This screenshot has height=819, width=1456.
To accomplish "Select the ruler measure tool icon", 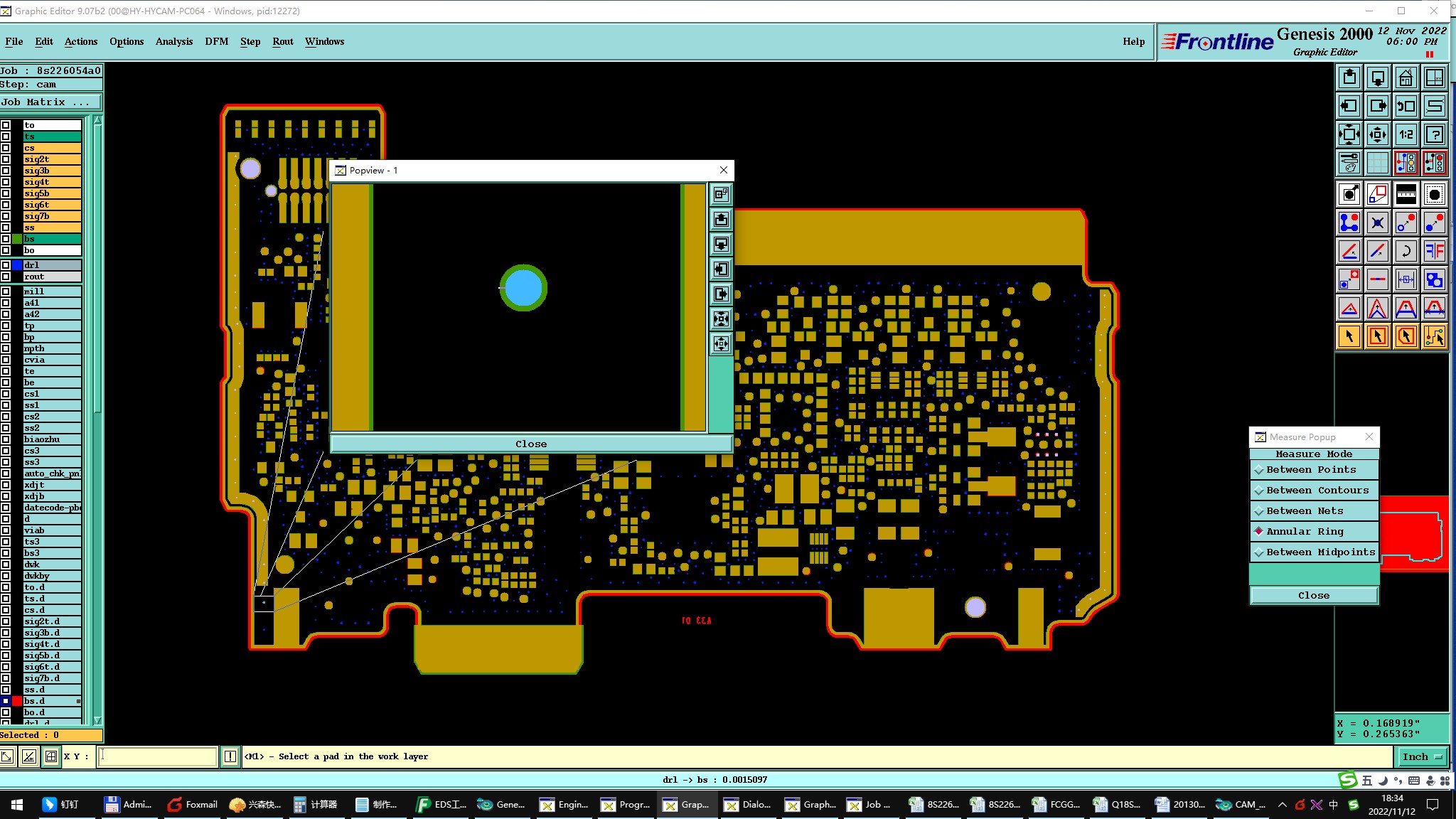I will [x=1406, y=194].
